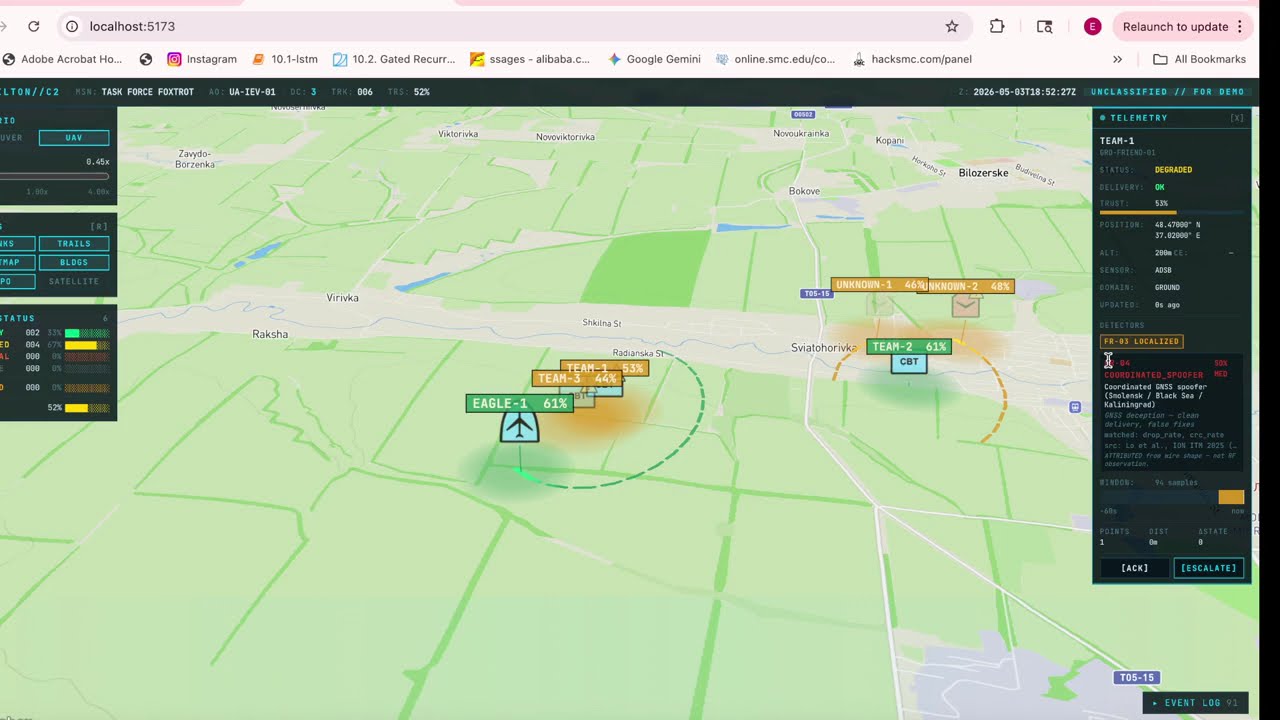This screenshot has height=720, width=1280.
Task: Open the browser Extensions puzzle icon
Action: point(997,27)
